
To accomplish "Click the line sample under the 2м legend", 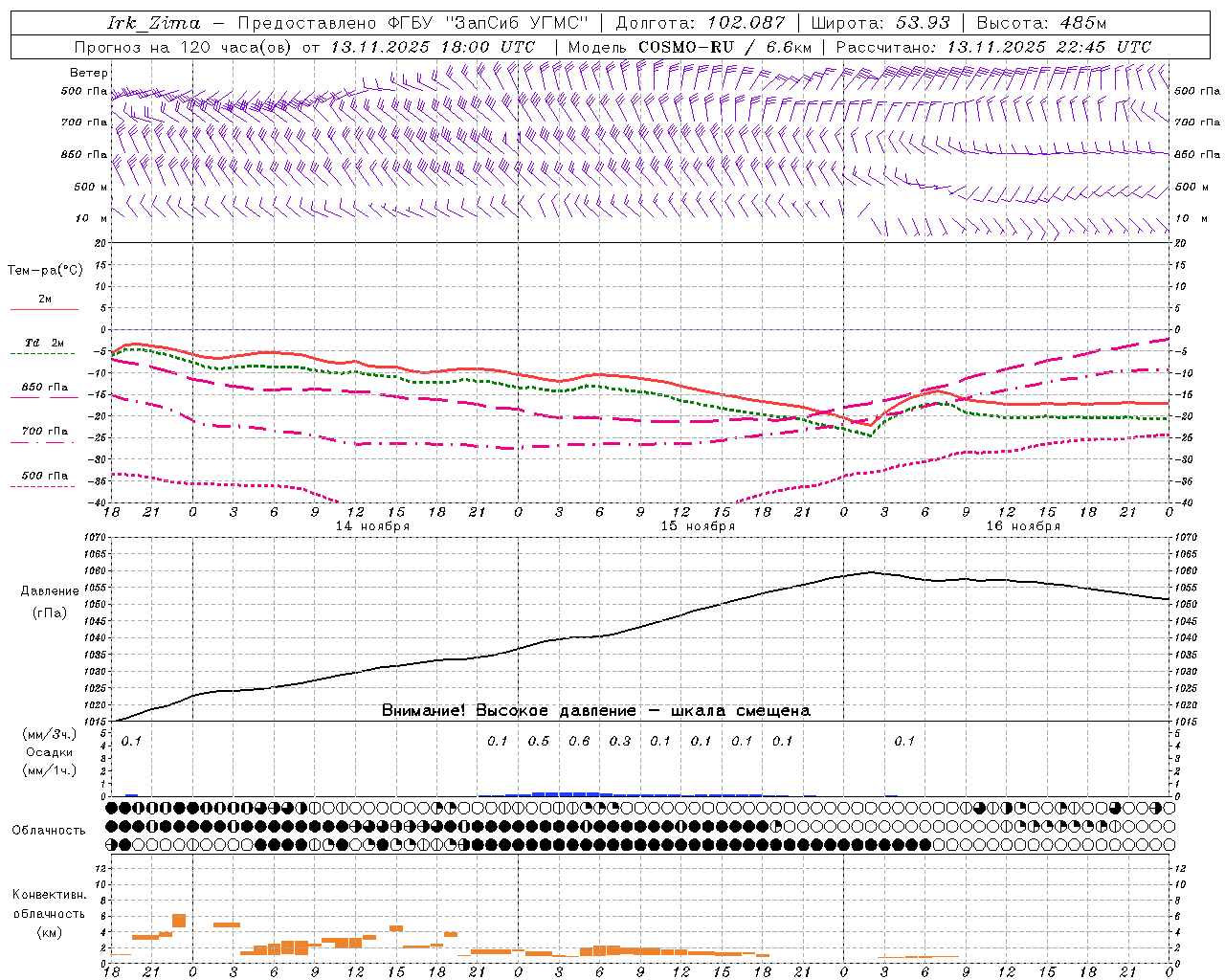I will point(44,310).
